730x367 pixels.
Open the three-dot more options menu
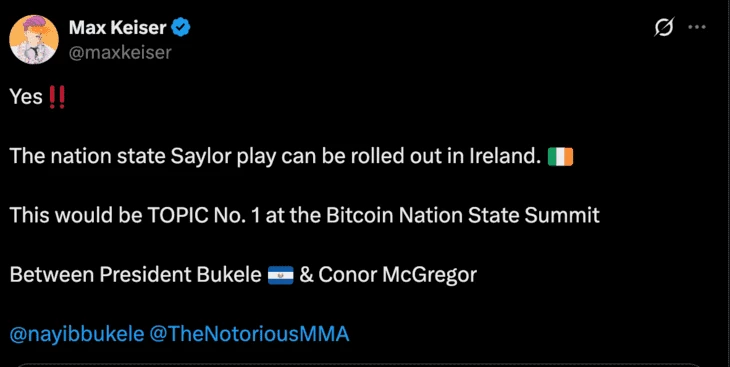pos(697,27)
